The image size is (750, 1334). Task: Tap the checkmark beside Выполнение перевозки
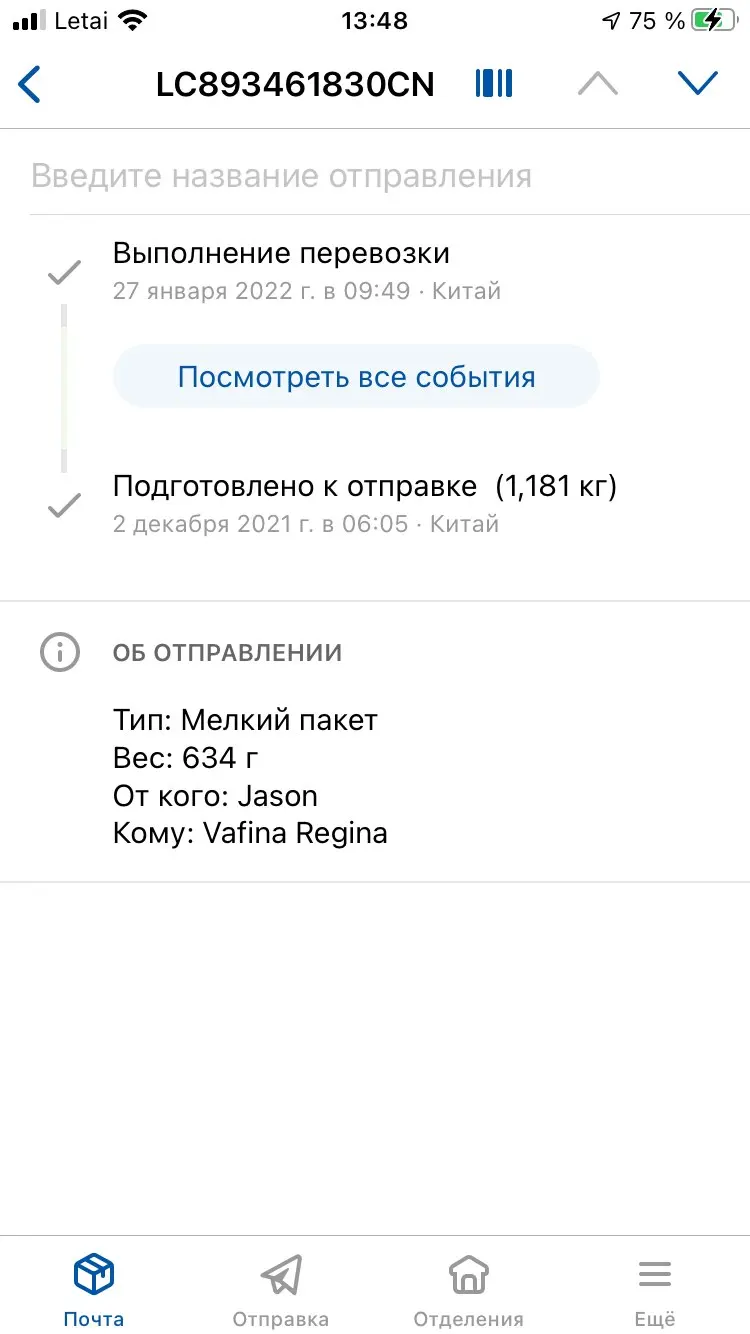pos(64,271)
